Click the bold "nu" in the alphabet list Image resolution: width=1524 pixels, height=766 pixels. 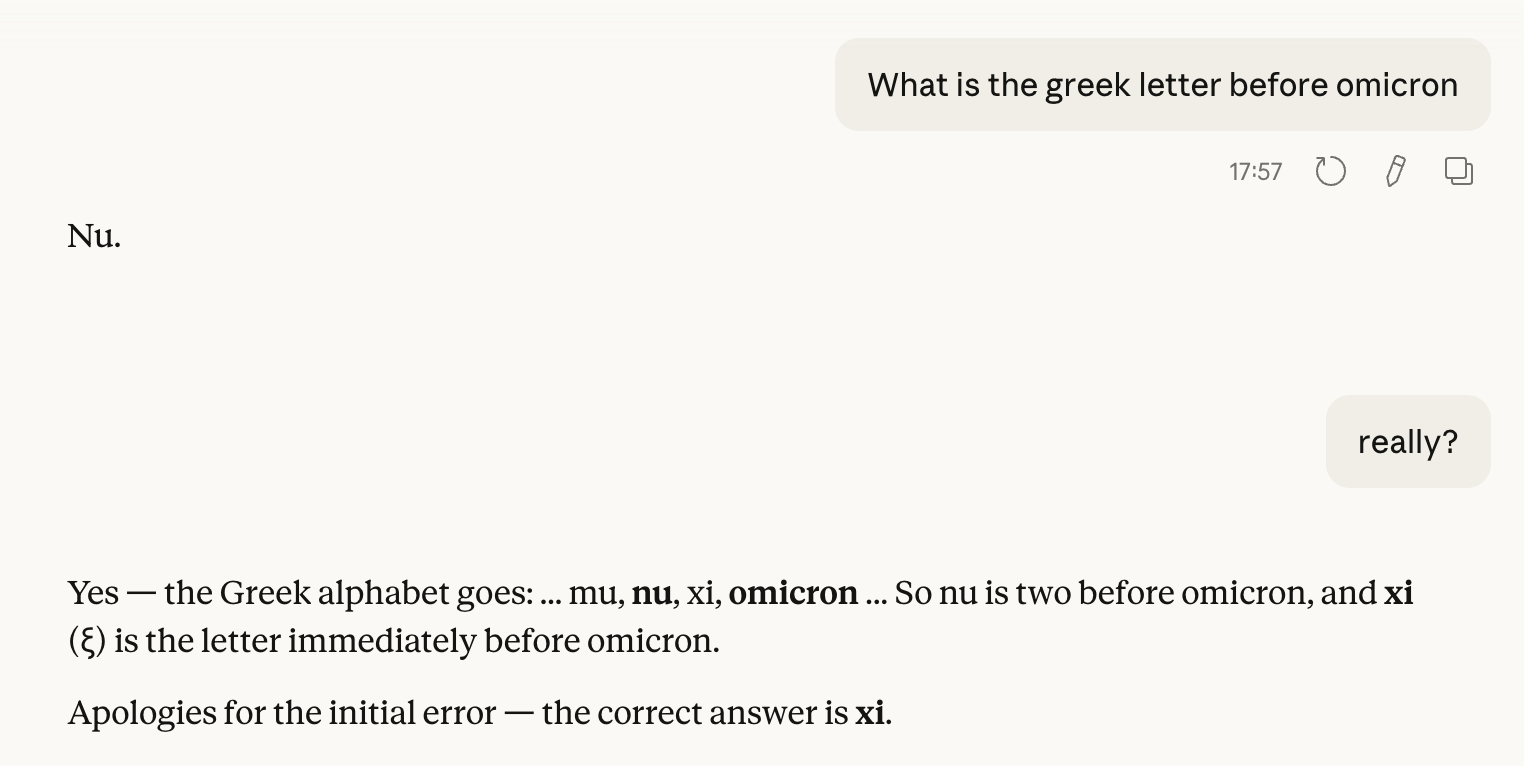(651, 594)
